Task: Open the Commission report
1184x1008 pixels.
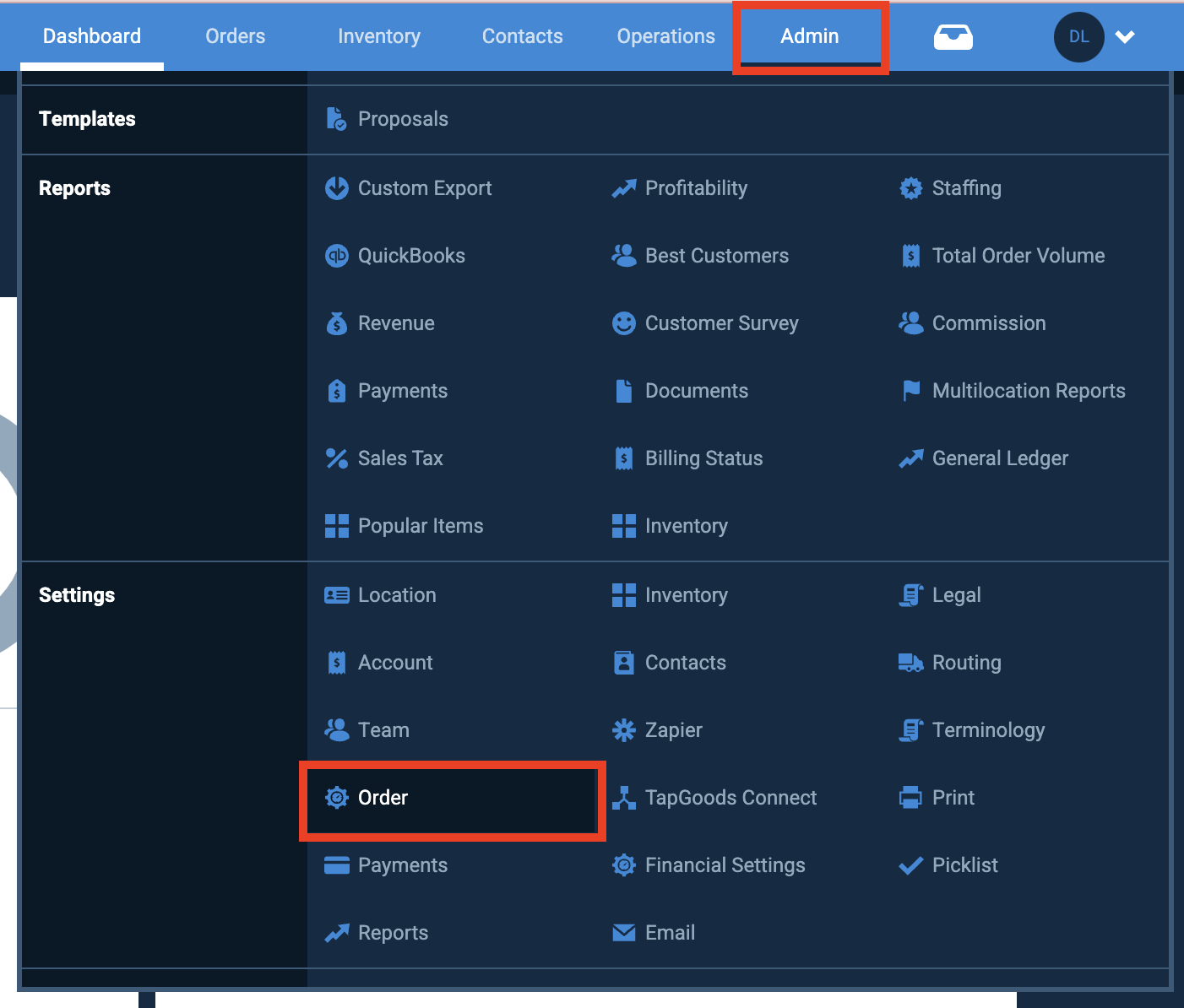Action: click(989, 323)
